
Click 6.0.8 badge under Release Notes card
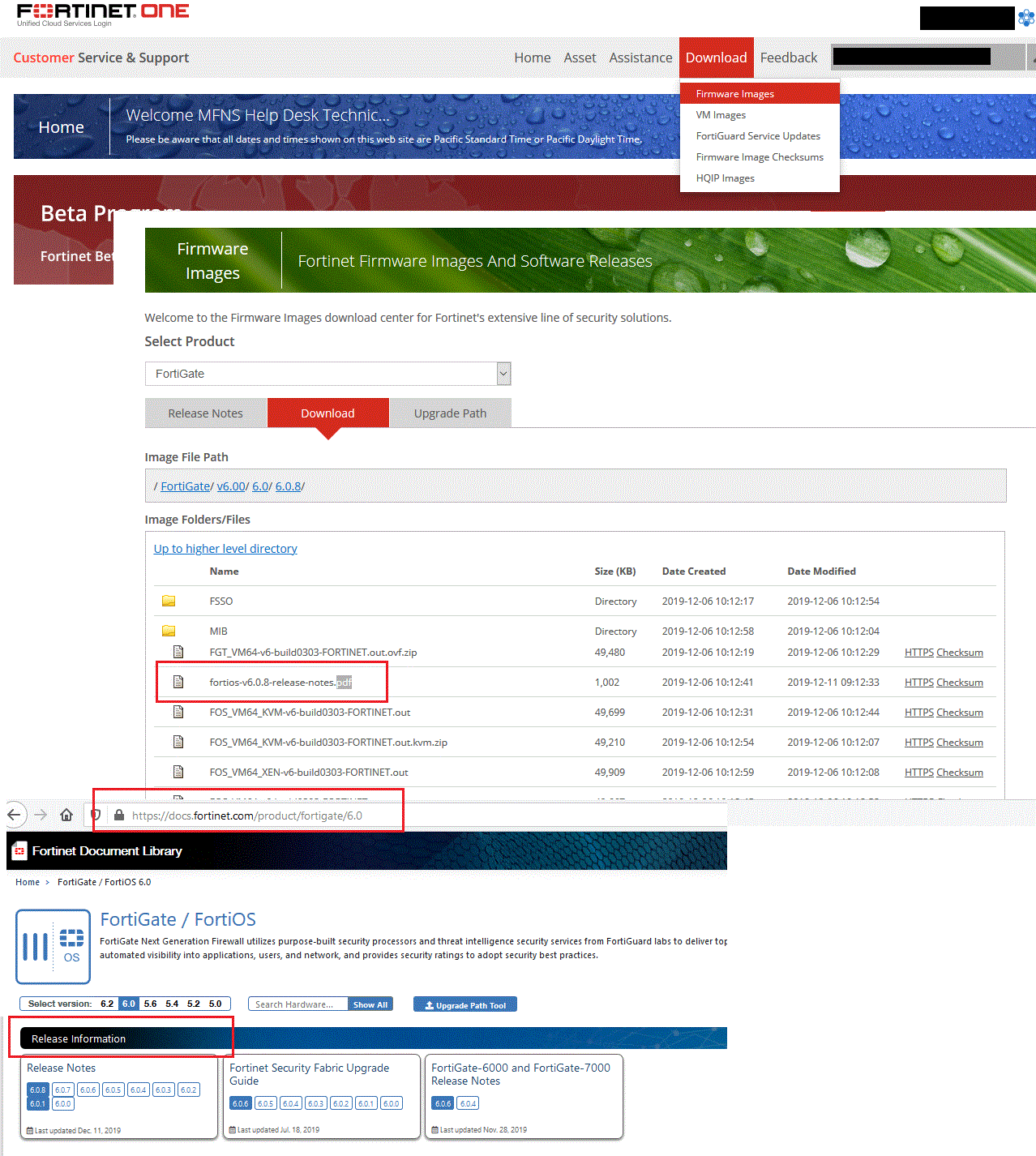[38, 1090]
